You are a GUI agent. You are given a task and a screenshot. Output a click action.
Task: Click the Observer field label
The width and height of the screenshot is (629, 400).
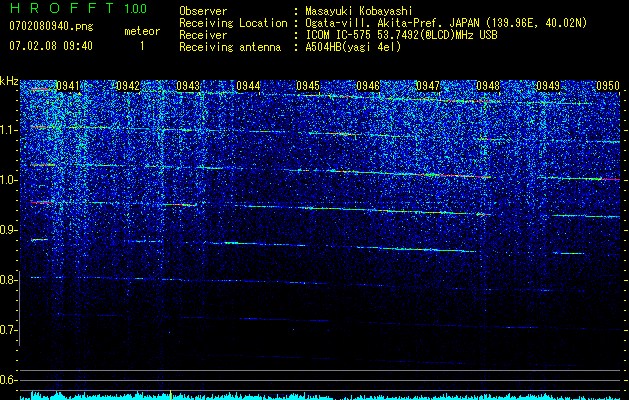tap(203, 12)
